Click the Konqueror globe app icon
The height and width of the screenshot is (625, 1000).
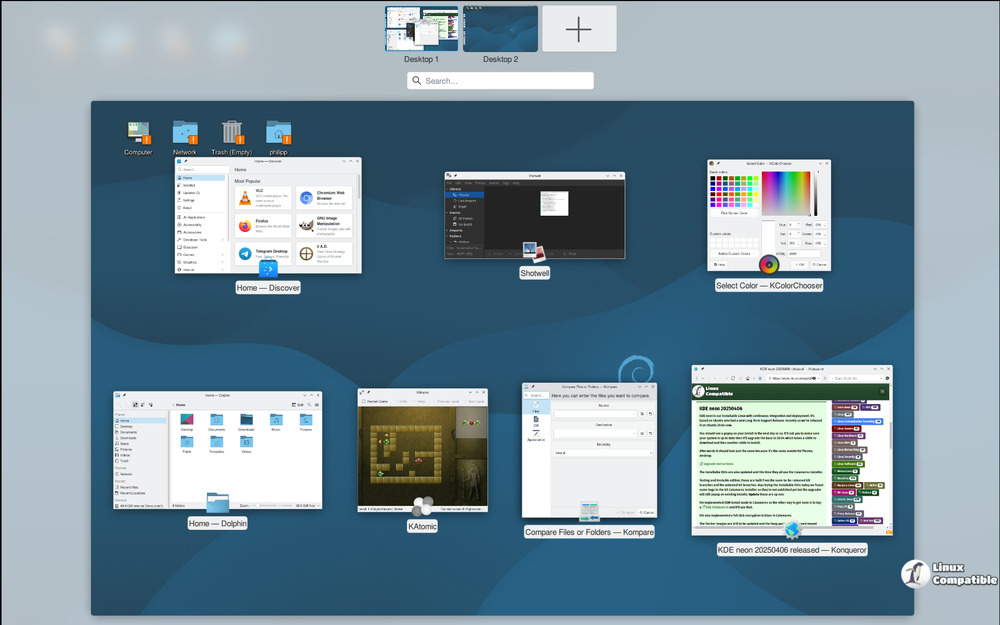click(792, 529)
